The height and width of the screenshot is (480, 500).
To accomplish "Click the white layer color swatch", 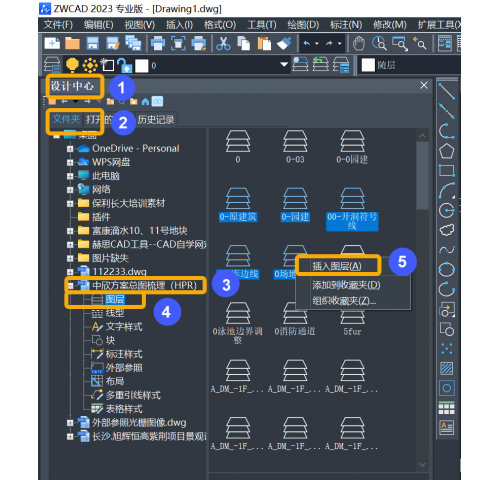I will point(141,65).
